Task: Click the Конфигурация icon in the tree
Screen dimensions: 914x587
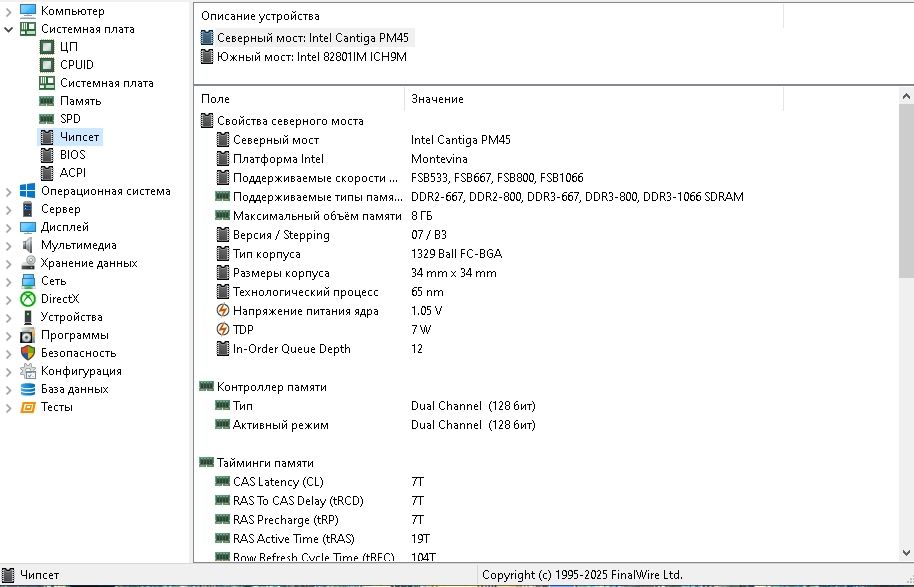Action: [27, 371]
